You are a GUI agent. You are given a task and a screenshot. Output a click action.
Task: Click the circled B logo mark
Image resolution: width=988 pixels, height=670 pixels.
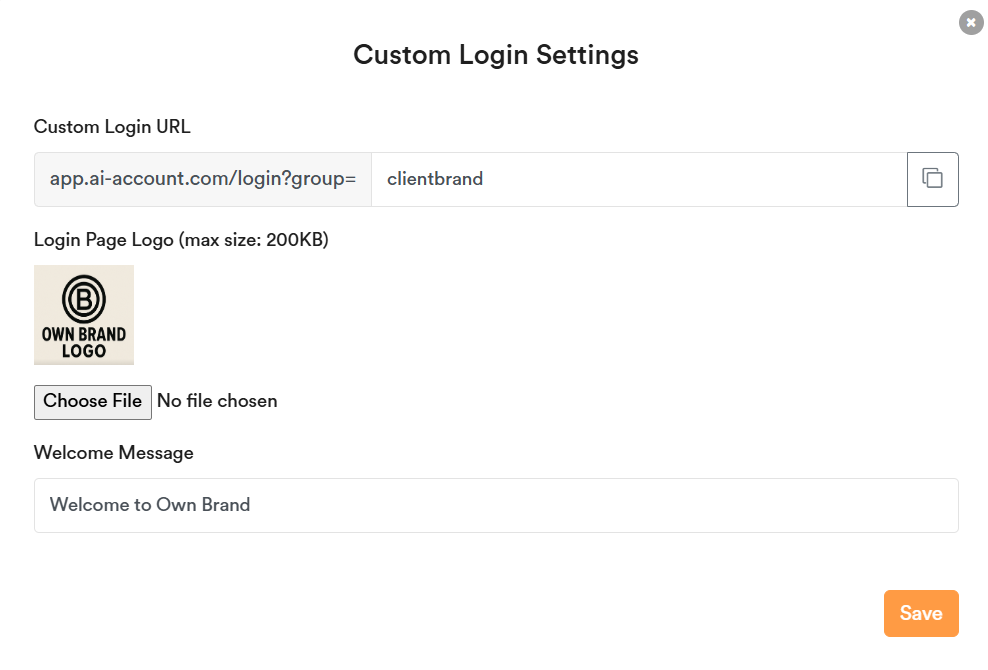[84, 296]
